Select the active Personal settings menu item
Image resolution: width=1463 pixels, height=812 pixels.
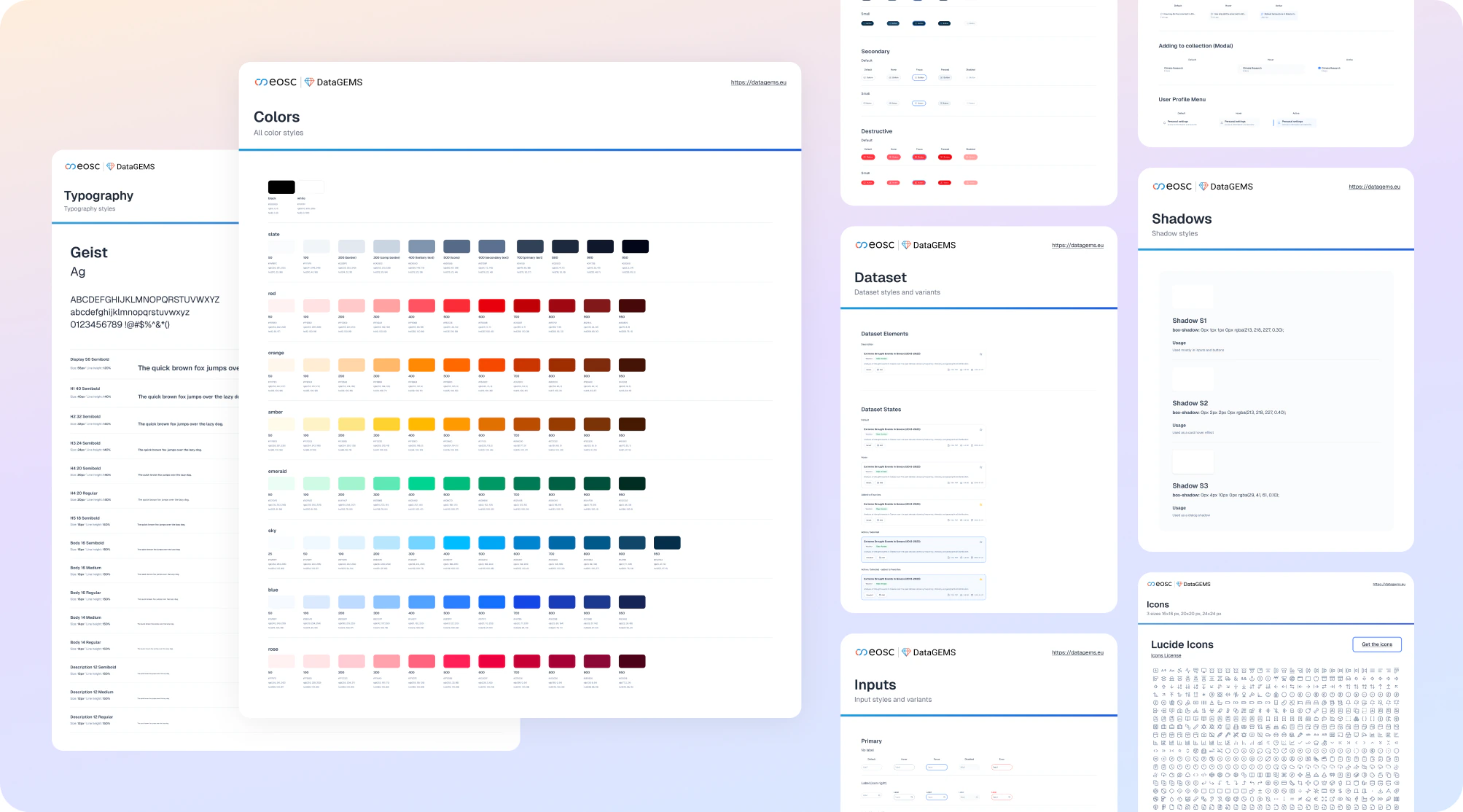click(x=1296, y=122)
